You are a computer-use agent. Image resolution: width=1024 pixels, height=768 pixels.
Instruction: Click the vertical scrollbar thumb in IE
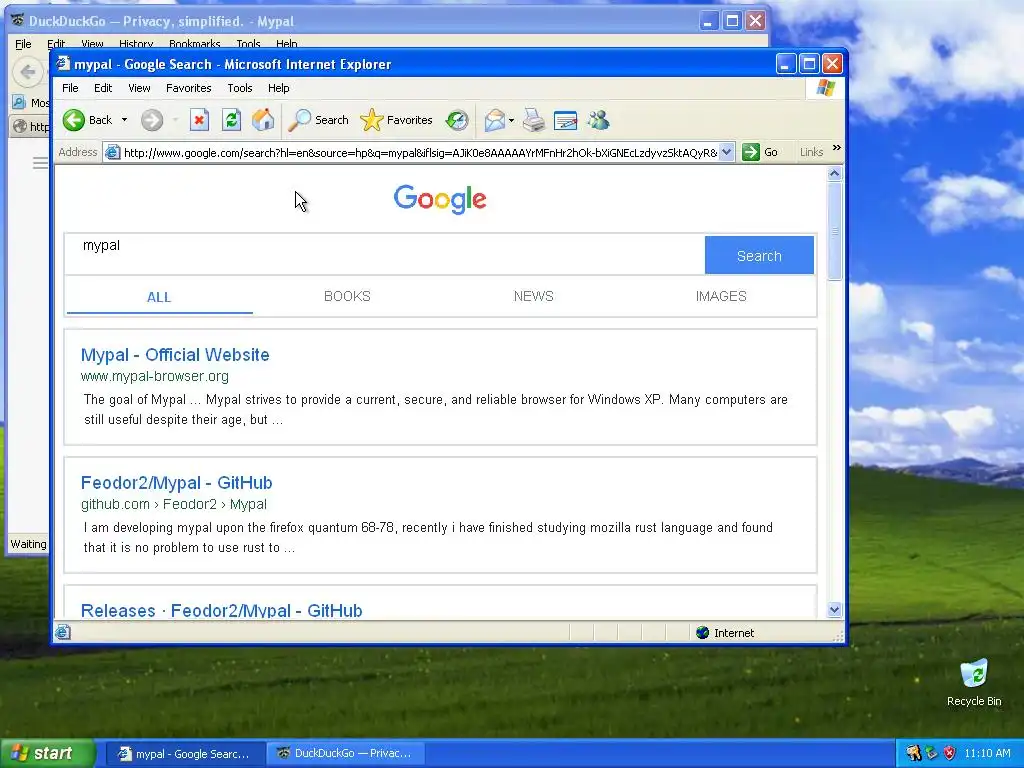click(x=834, y=231)
